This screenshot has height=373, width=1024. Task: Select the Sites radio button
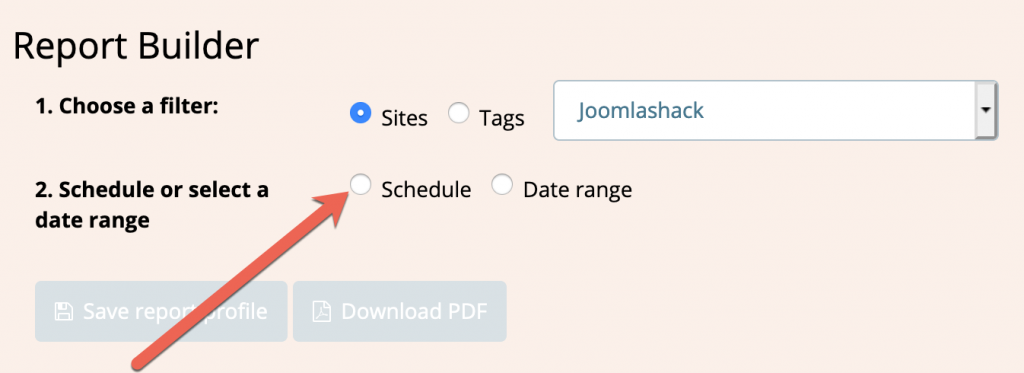pos(360,113)
